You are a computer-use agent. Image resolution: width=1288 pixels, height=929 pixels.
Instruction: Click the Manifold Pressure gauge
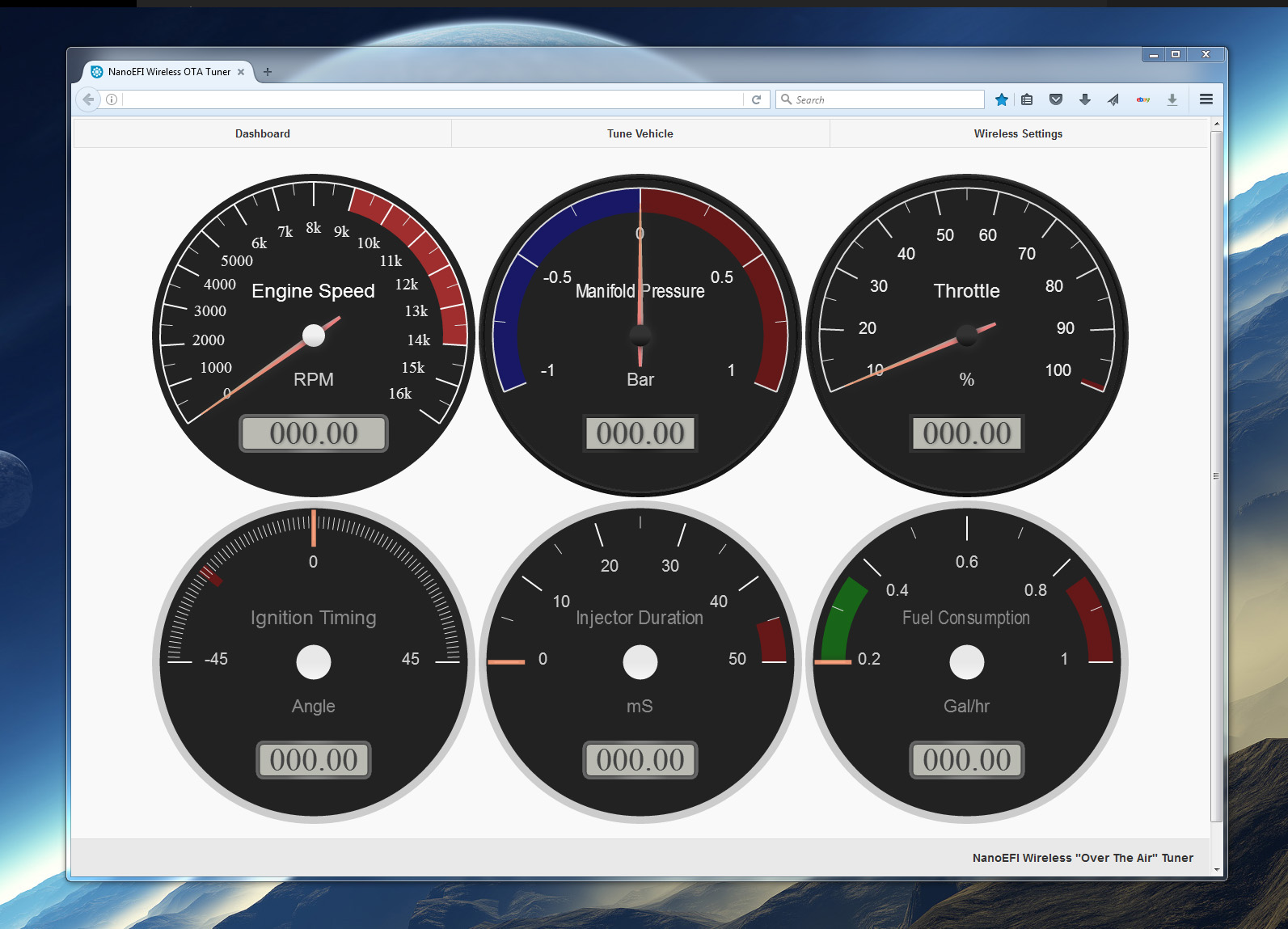pyautogui.click(x=640, y=336)
